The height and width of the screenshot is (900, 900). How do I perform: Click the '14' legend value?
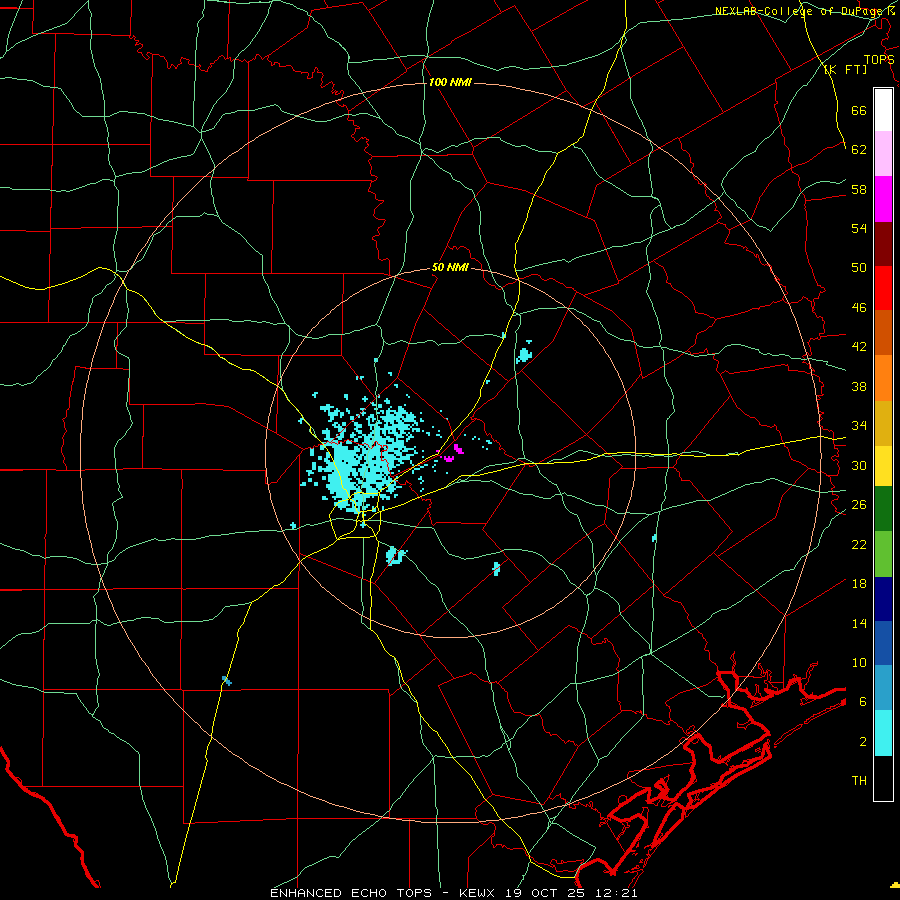click(x=859, y=623)
